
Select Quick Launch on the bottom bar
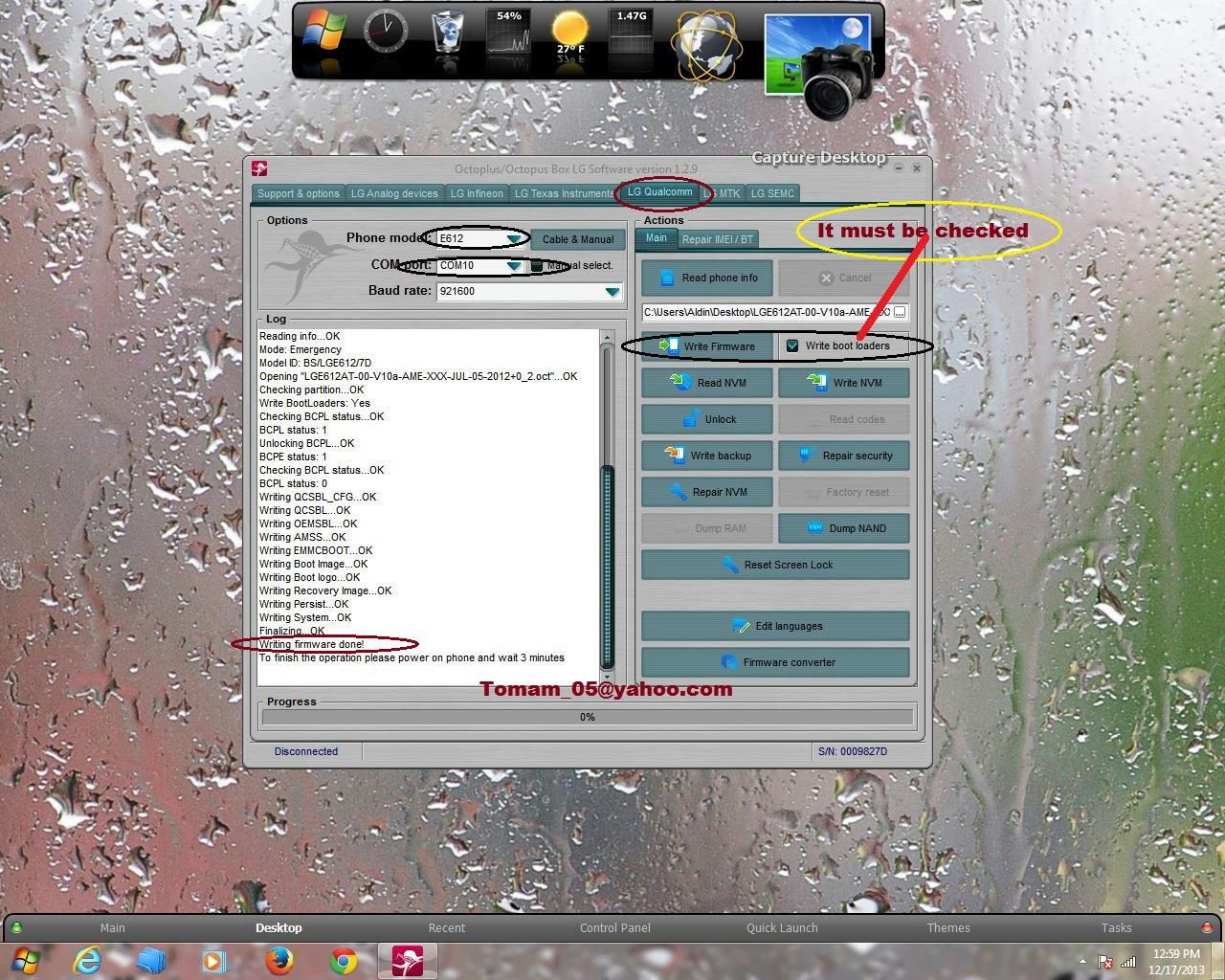coord(782,927)
